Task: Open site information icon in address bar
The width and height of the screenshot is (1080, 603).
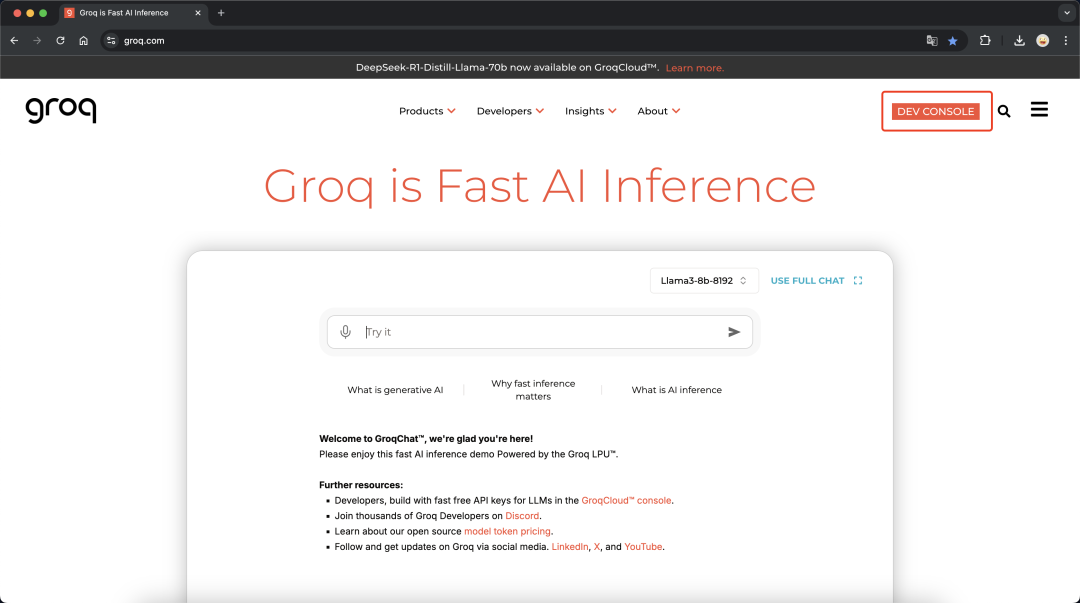Action: (x=111, y=41)
